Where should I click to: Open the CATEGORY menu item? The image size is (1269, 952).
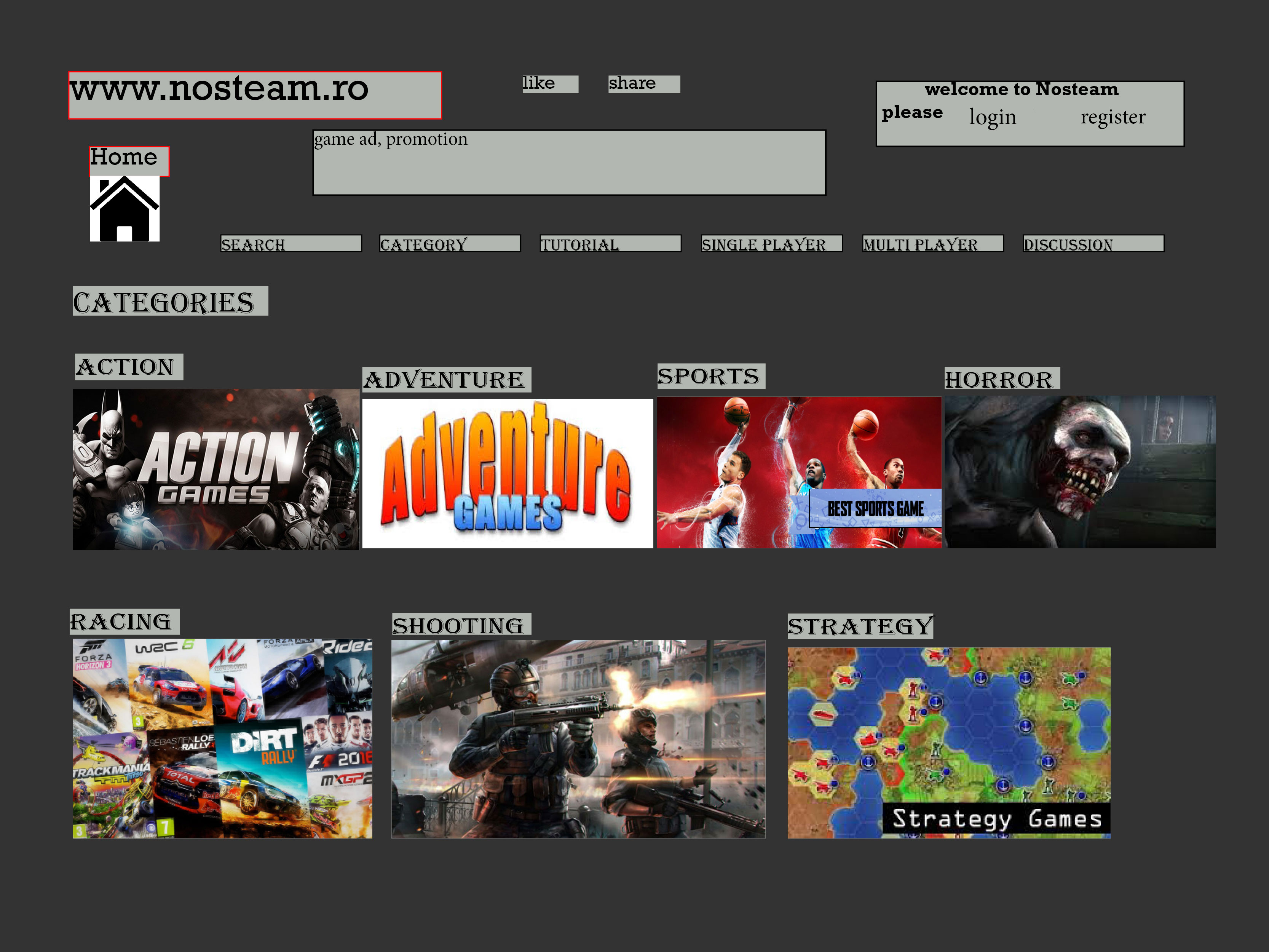450,243
